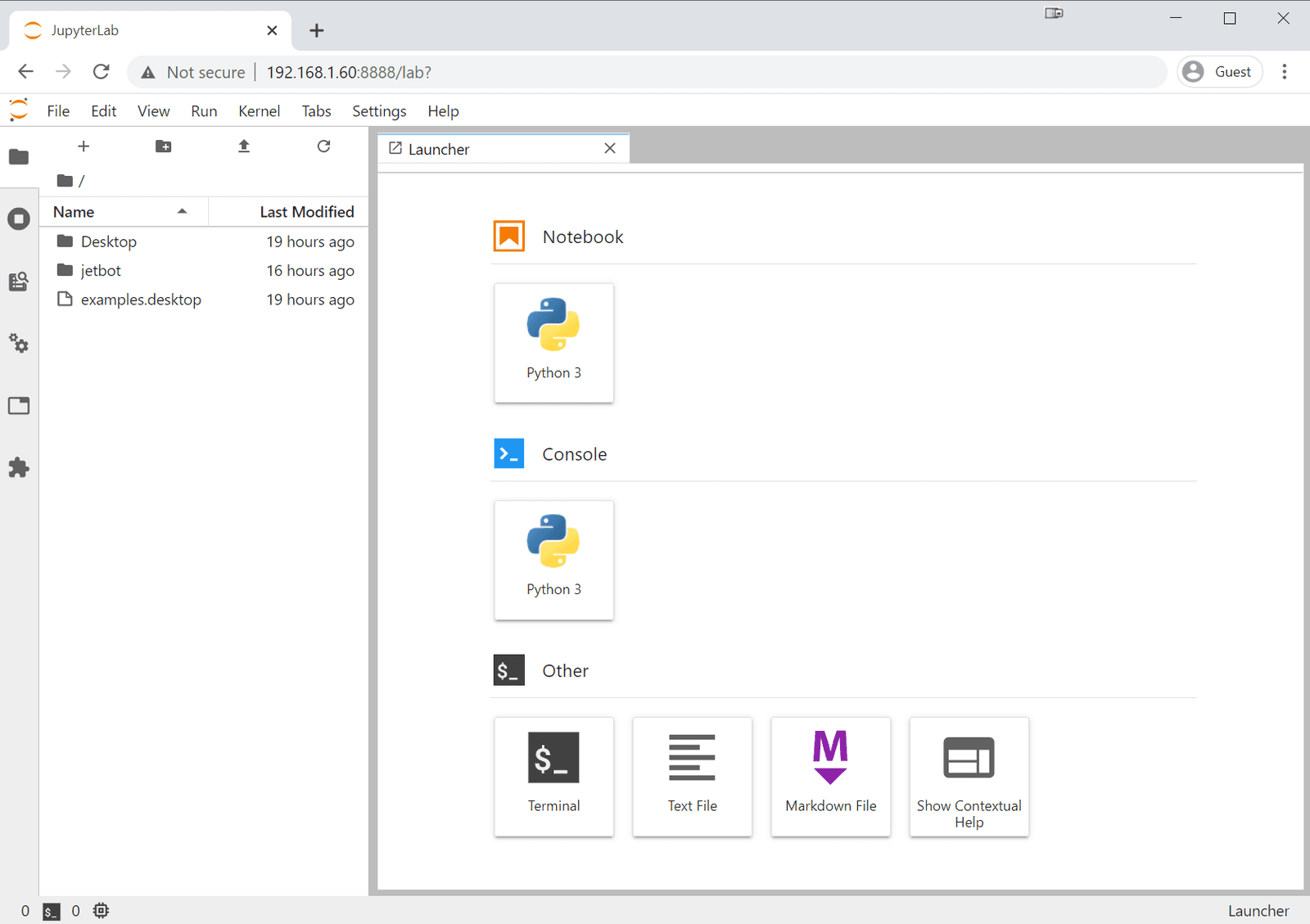The width and height of the screenshot is (1310, 924).
Task: Click the New Launcher plus icon
Action: click(x=84, y=146)
